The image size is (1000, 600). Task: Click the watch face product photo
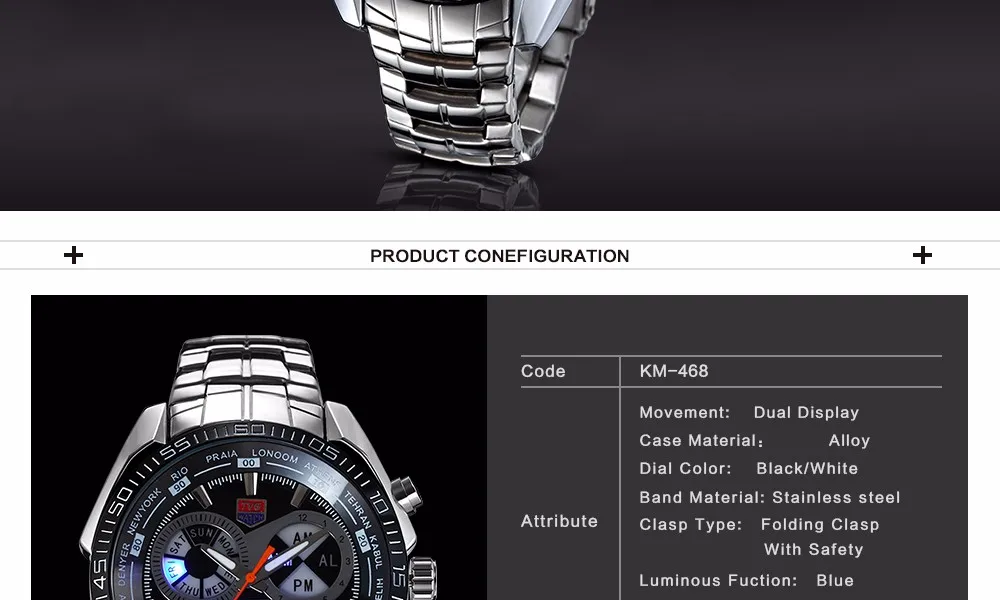[259, 448]
